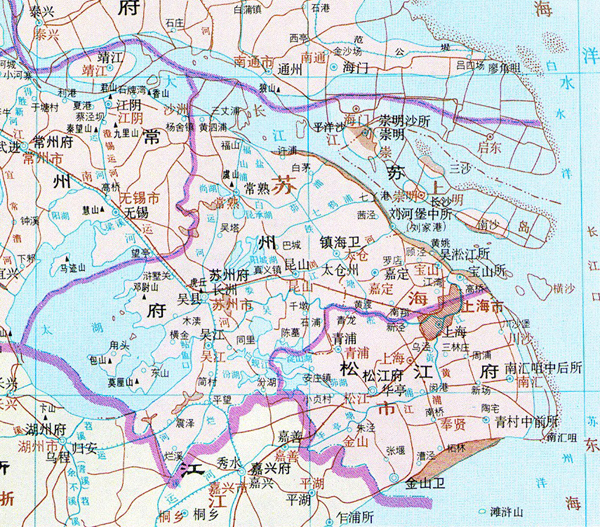
Task: Click the 海门 label near 通州
Action: [356, 68]
